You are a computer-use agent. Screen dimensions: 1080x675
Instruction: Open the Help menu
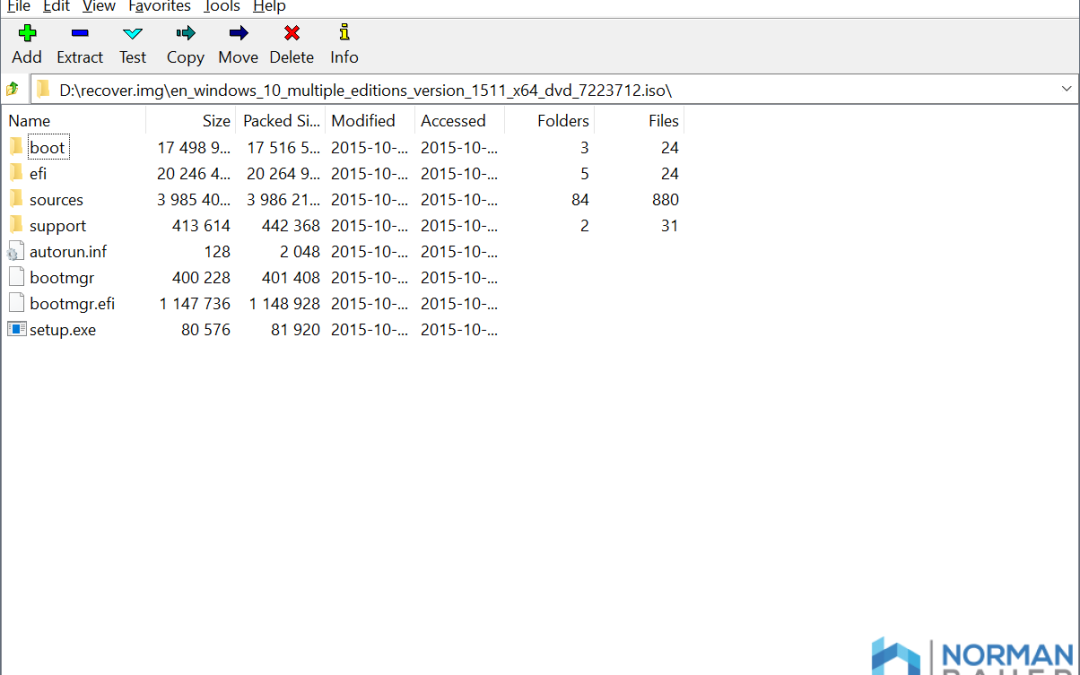[x=269, y=6]
